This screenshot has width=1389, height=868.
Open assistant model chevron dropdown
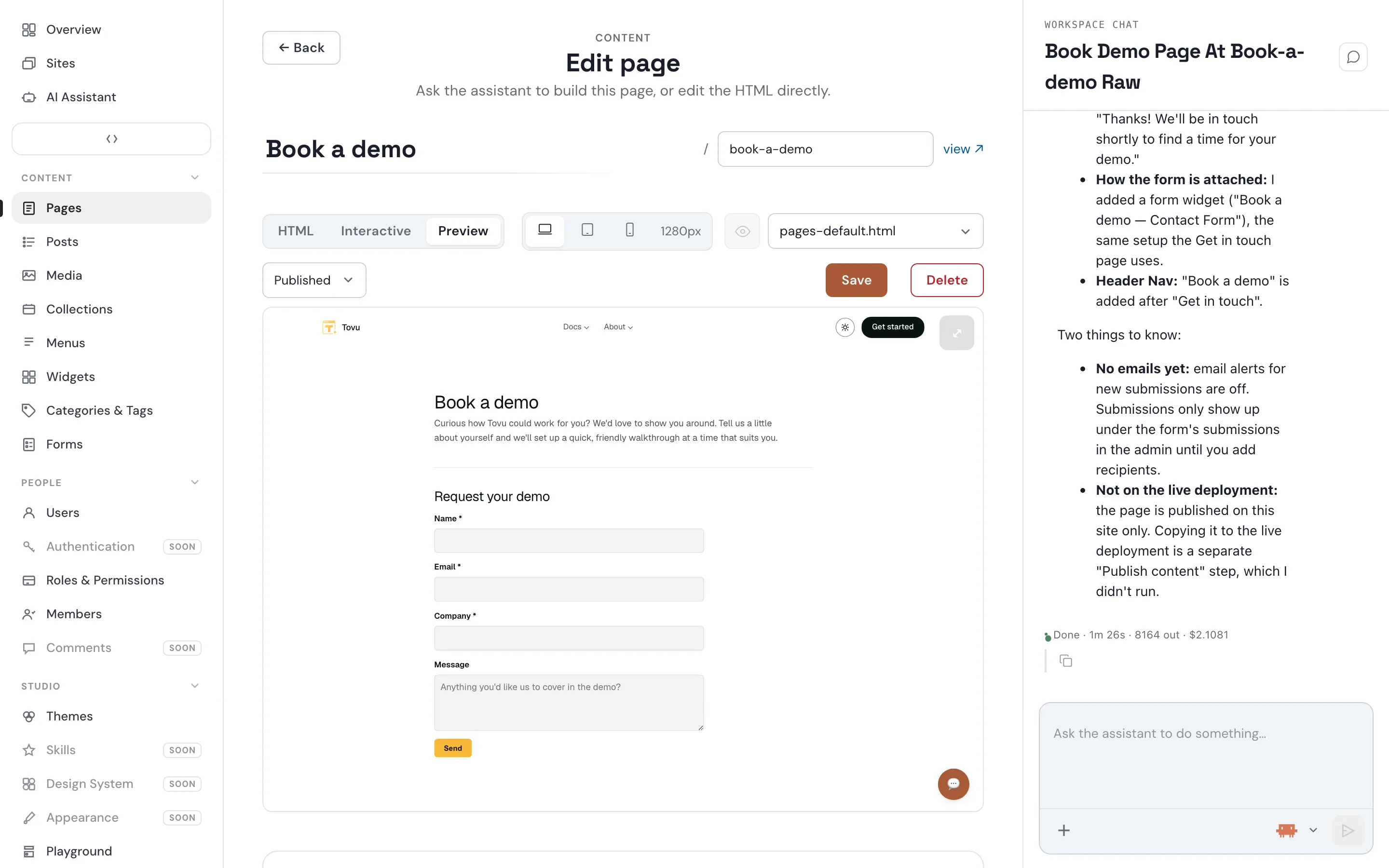pyautogui.click(x=1313, y=831)
